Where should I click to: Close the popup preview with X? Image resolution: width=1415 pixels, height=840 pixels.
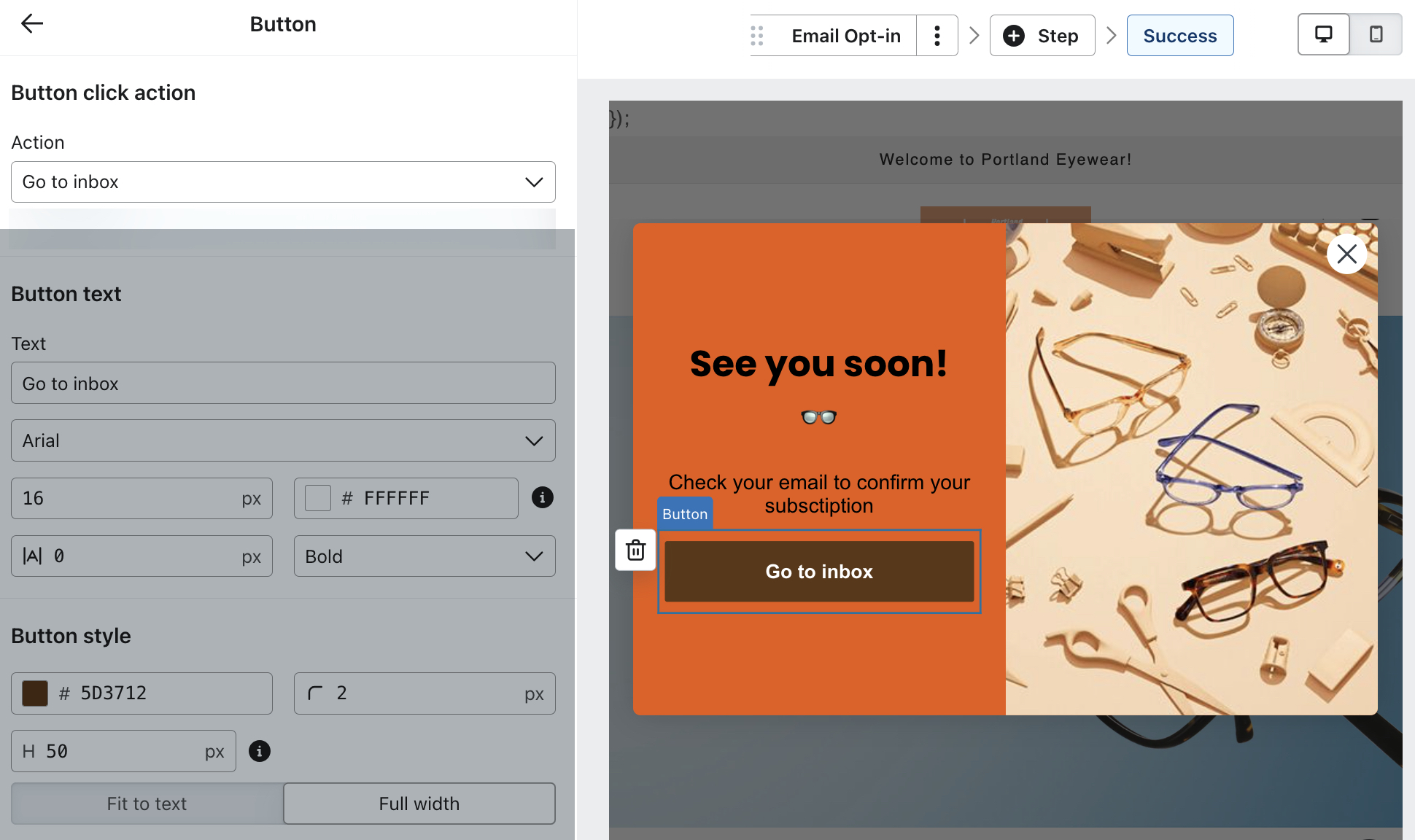[1346, 254]
